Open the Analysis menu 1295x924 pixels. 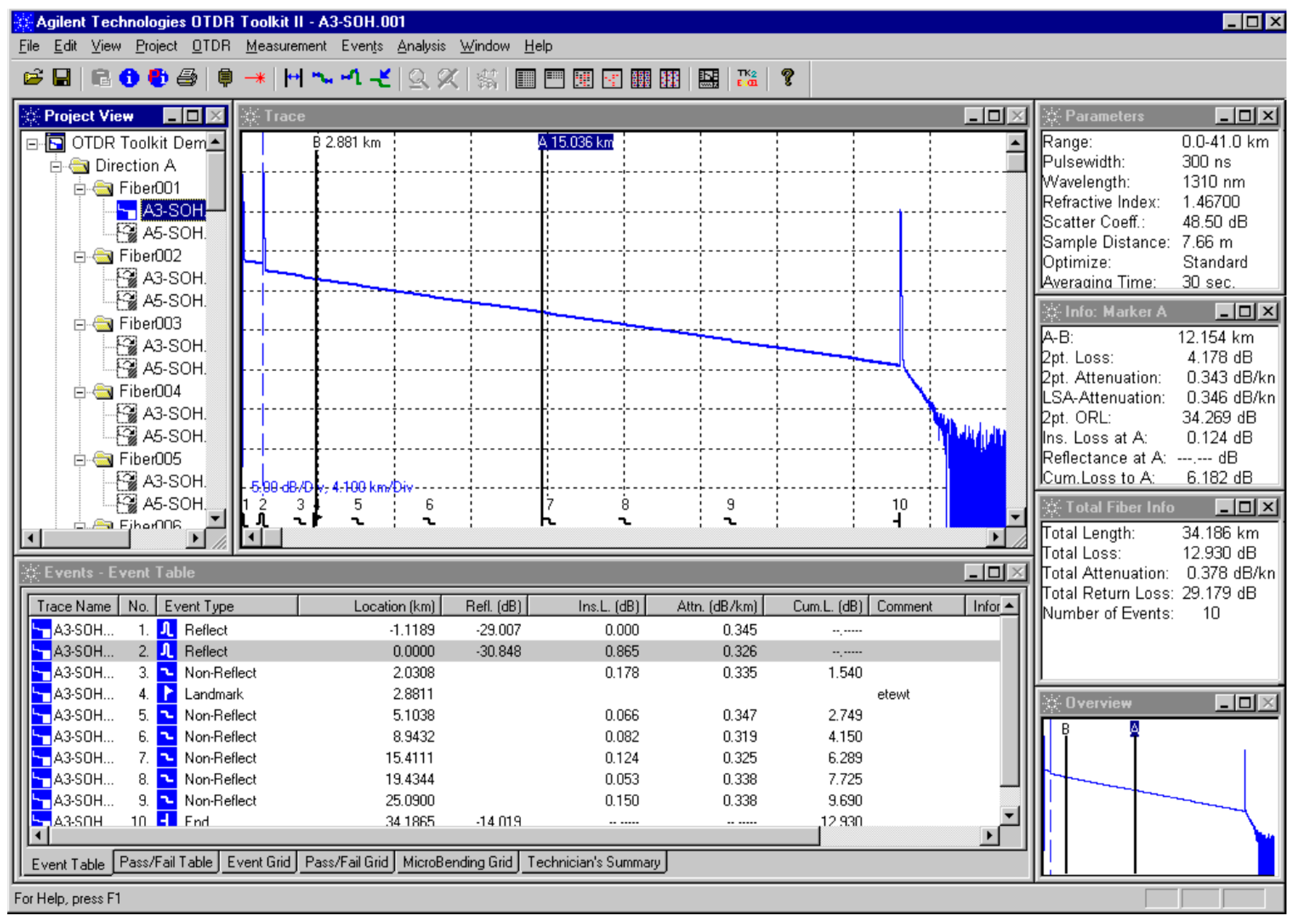[422, 46]
